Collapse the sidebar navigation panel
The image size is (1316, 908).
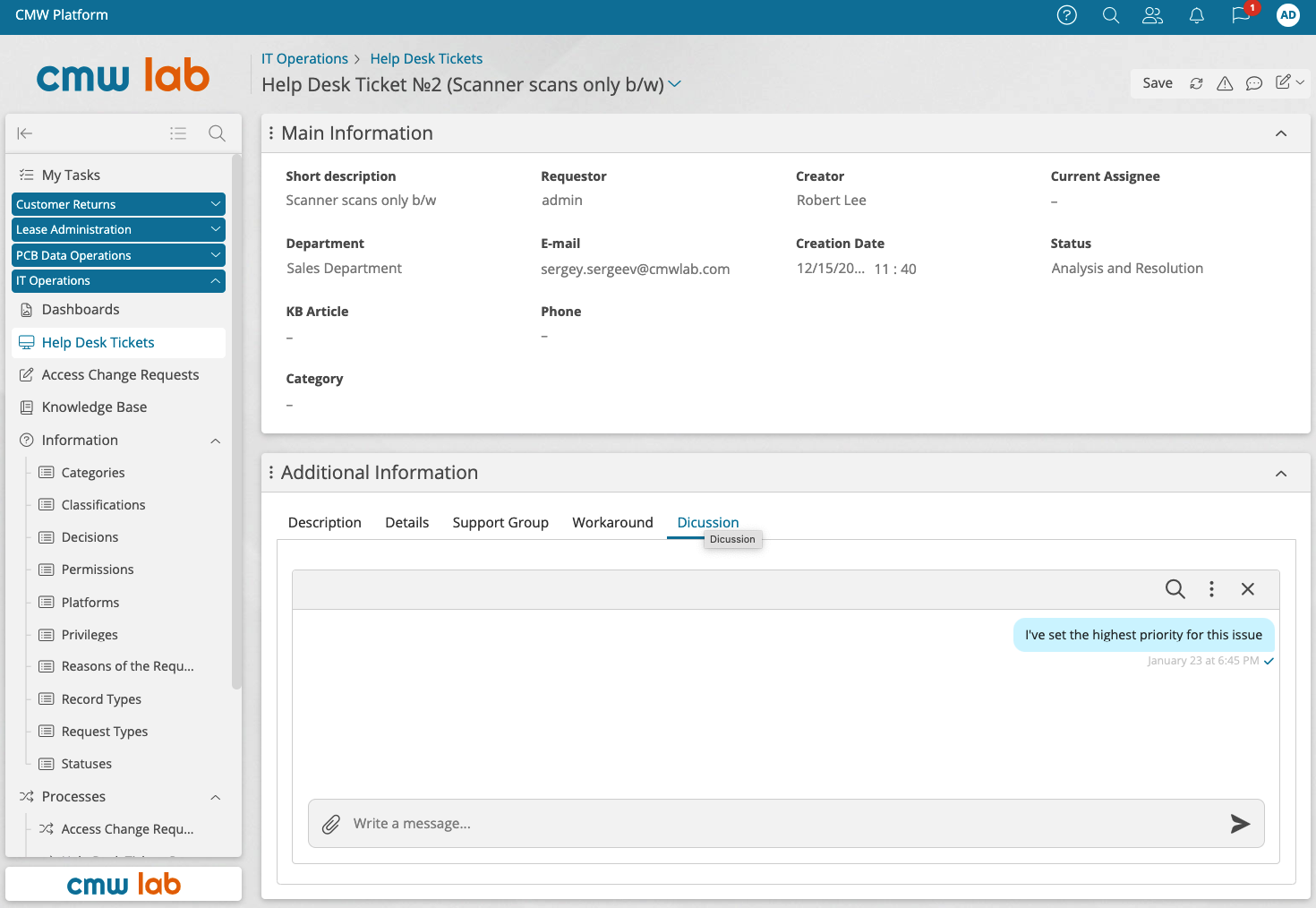25,133
